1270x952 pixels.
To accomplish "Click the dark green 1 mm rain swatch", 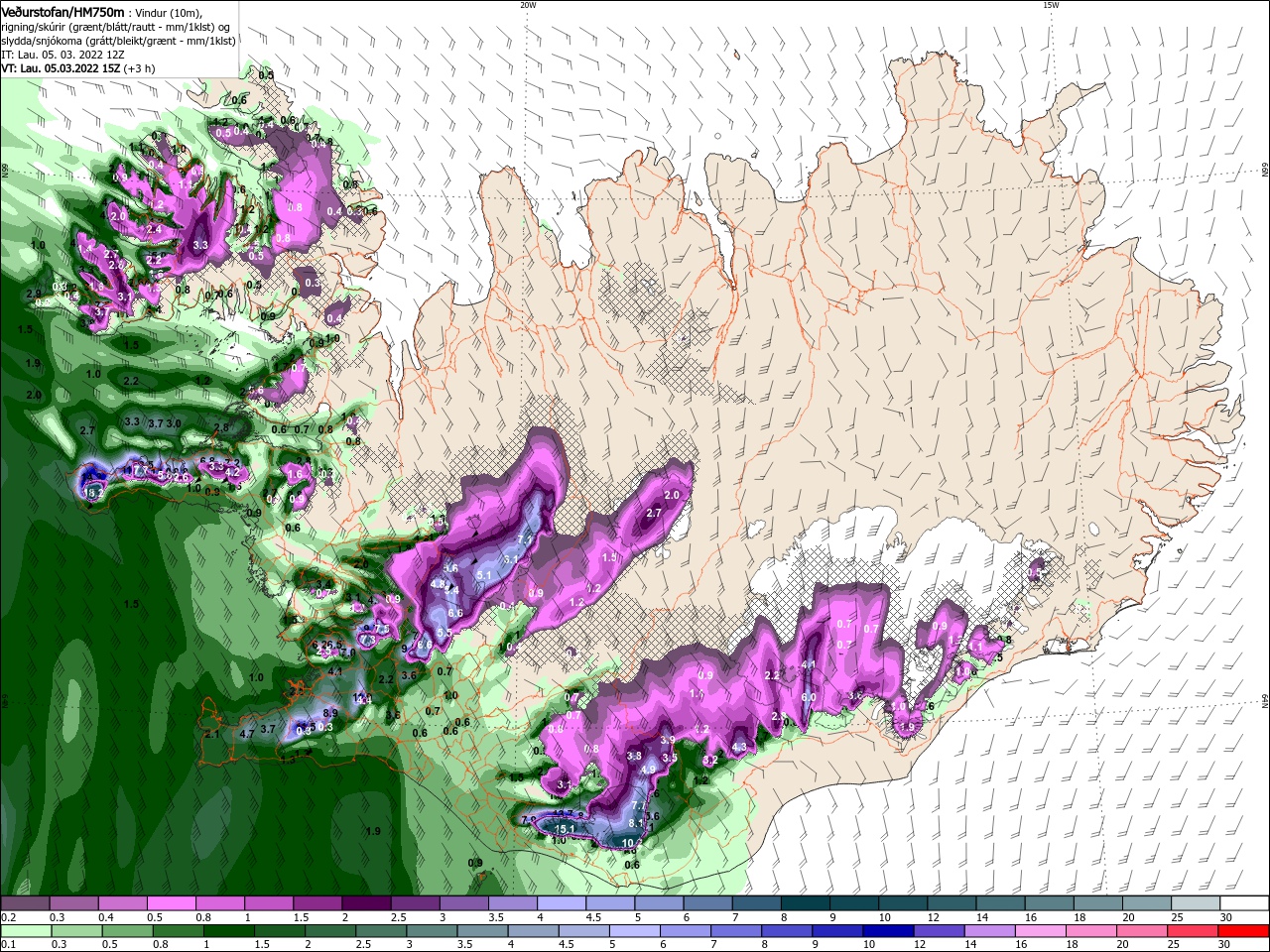I will (x=228, y=931).
